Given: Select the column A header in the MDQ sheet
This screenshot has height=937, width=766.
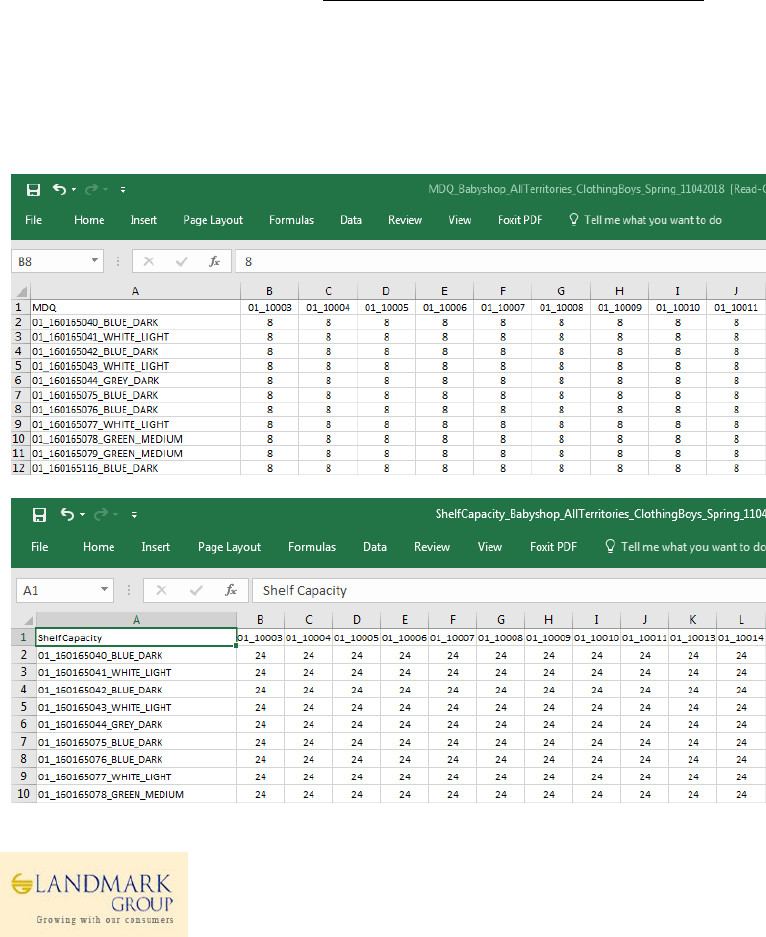Looking at the screenshot, I should click(136, 292).
